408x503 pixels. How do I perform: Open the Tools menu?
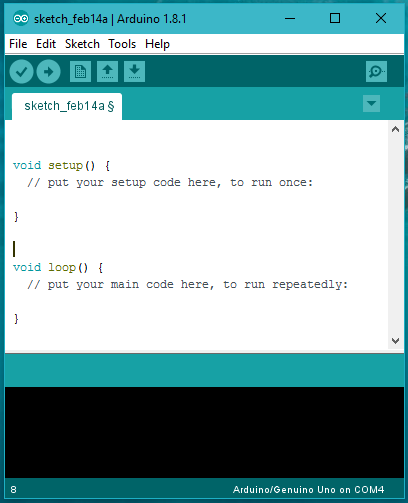[x=122, y=44]
